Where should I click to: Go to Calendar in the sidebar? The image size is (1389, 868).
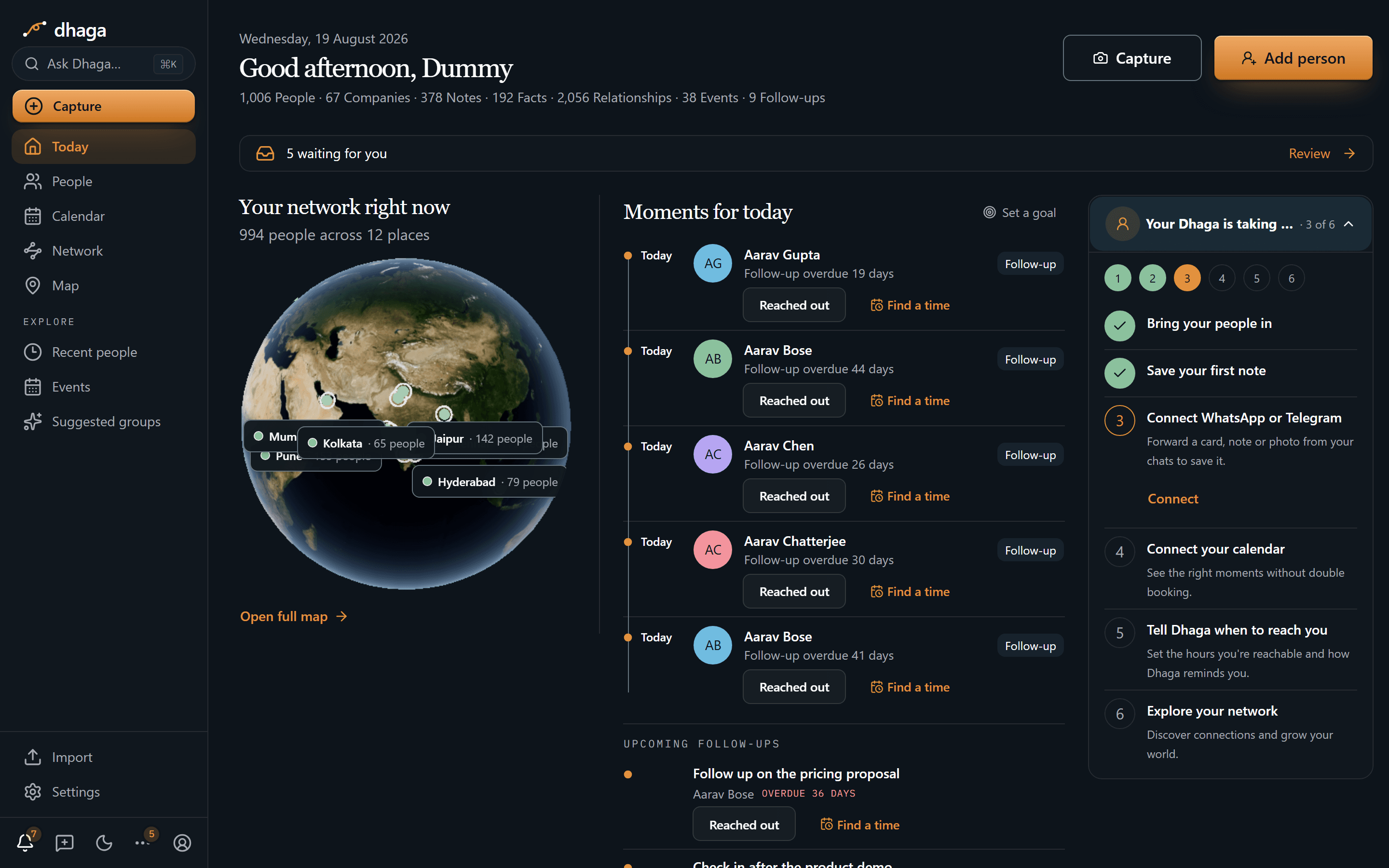(x=103, y=216)
